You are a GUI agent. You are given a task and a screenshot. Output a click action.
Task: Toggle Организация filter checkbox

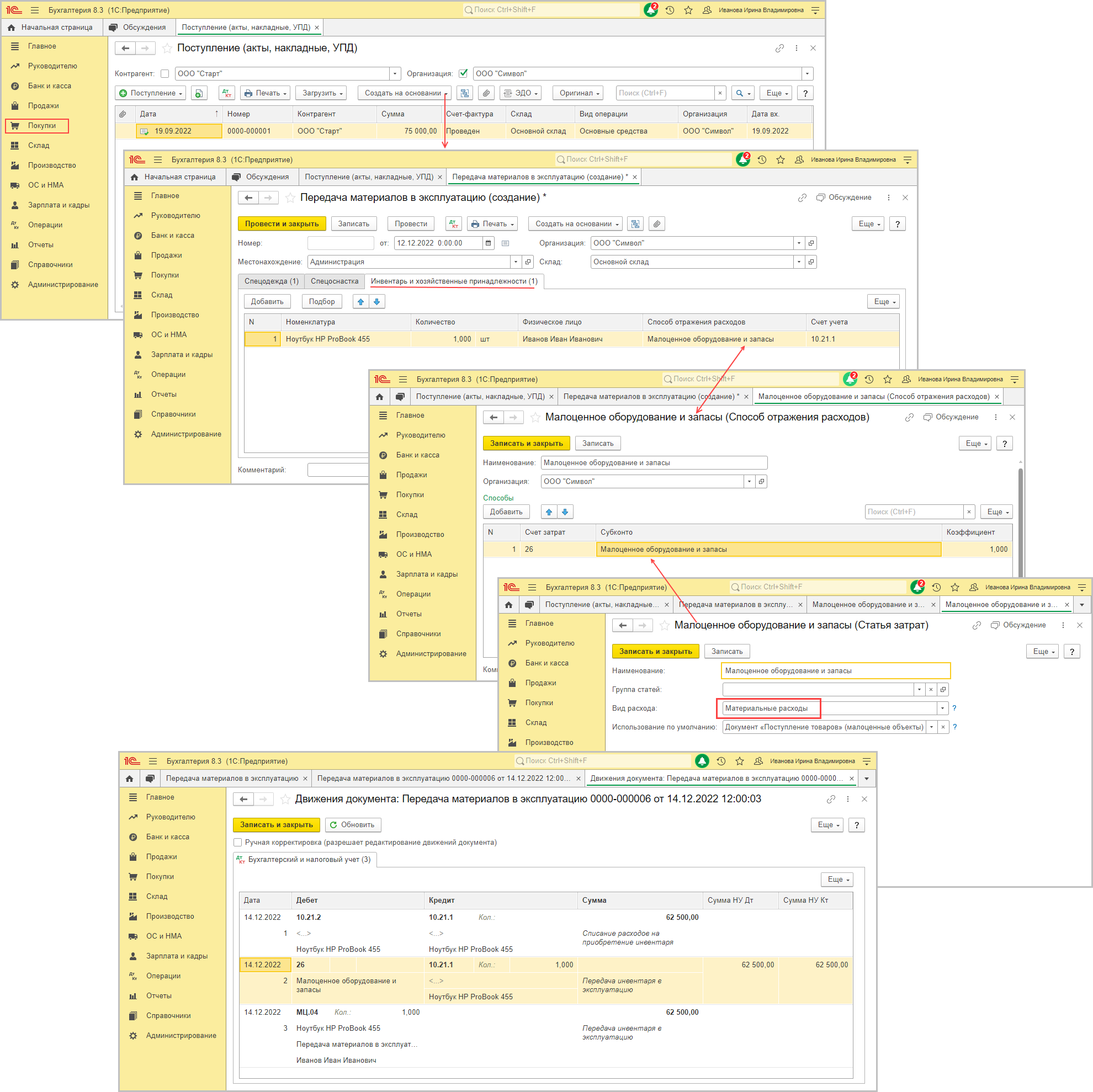[463, 73]
